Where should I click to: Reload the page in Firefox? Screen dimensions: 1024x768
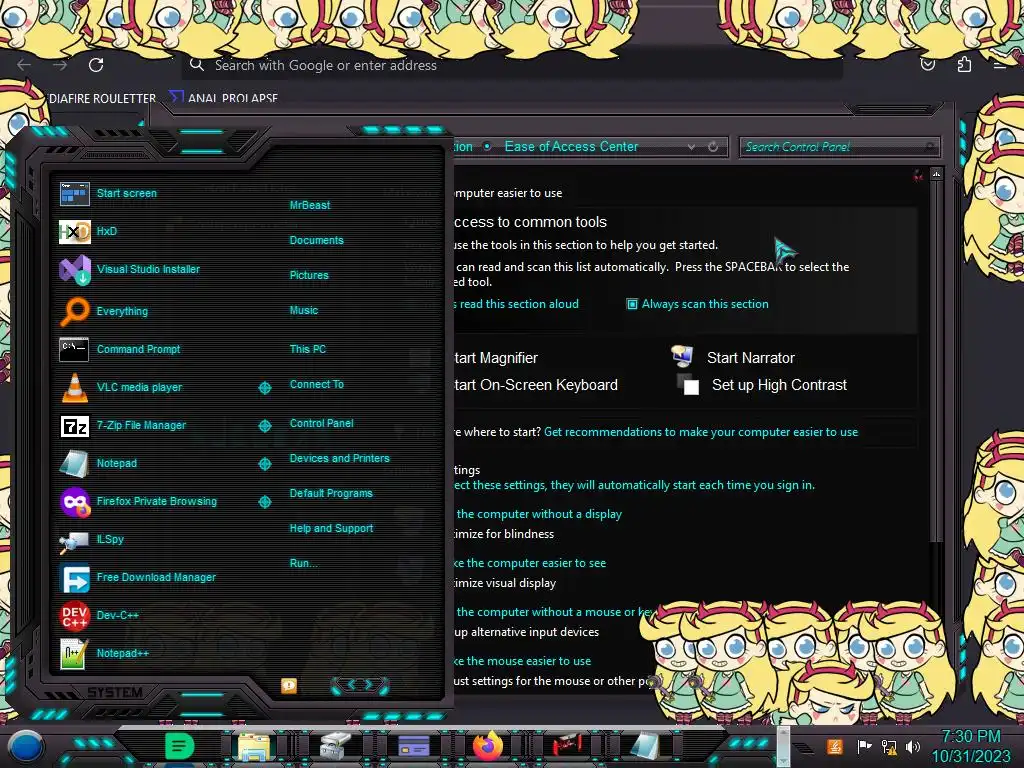click(96, 65)
